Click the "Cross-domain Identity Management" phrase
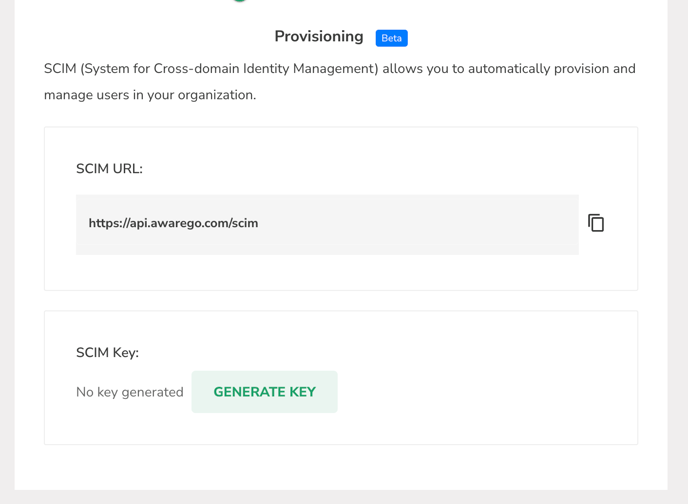This screenshot has width=688, height=504. (x=266, y=69)
